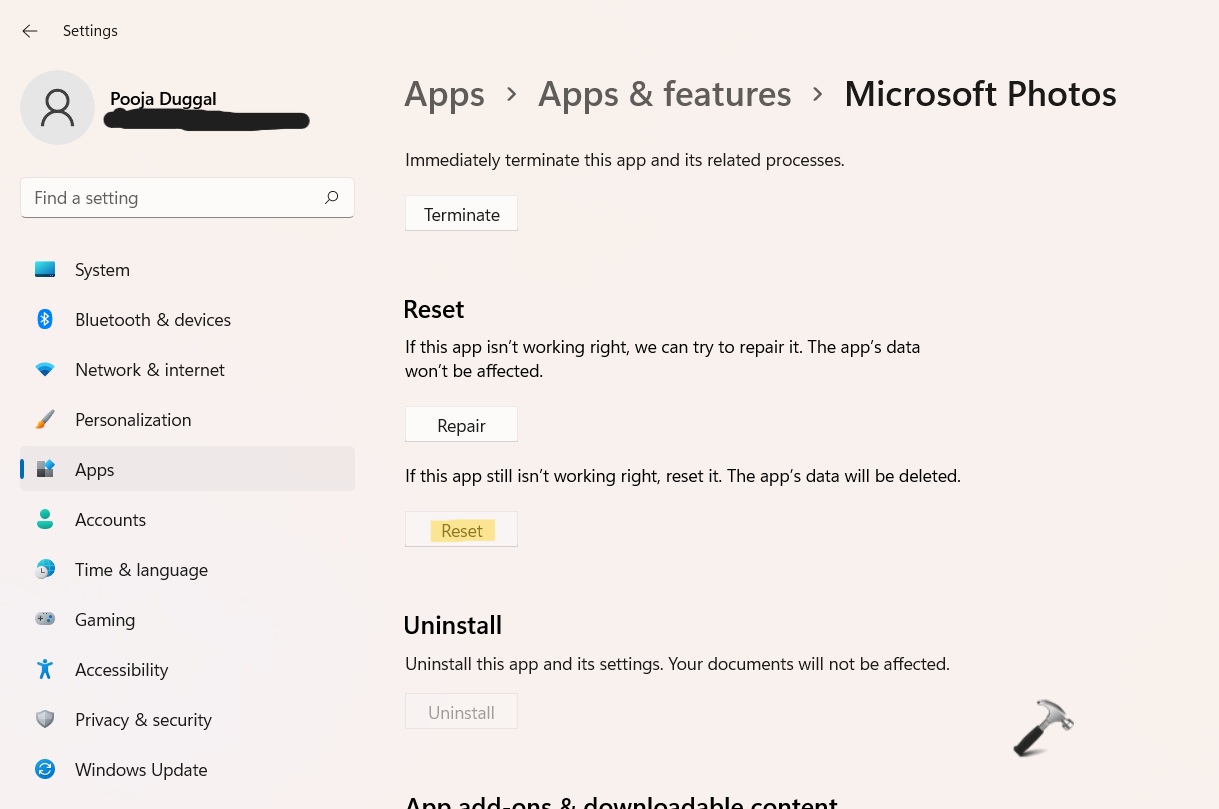The image size is (1219, 809).
Task: Click the Personalization paintbrush icon
Action: (45, 420)
